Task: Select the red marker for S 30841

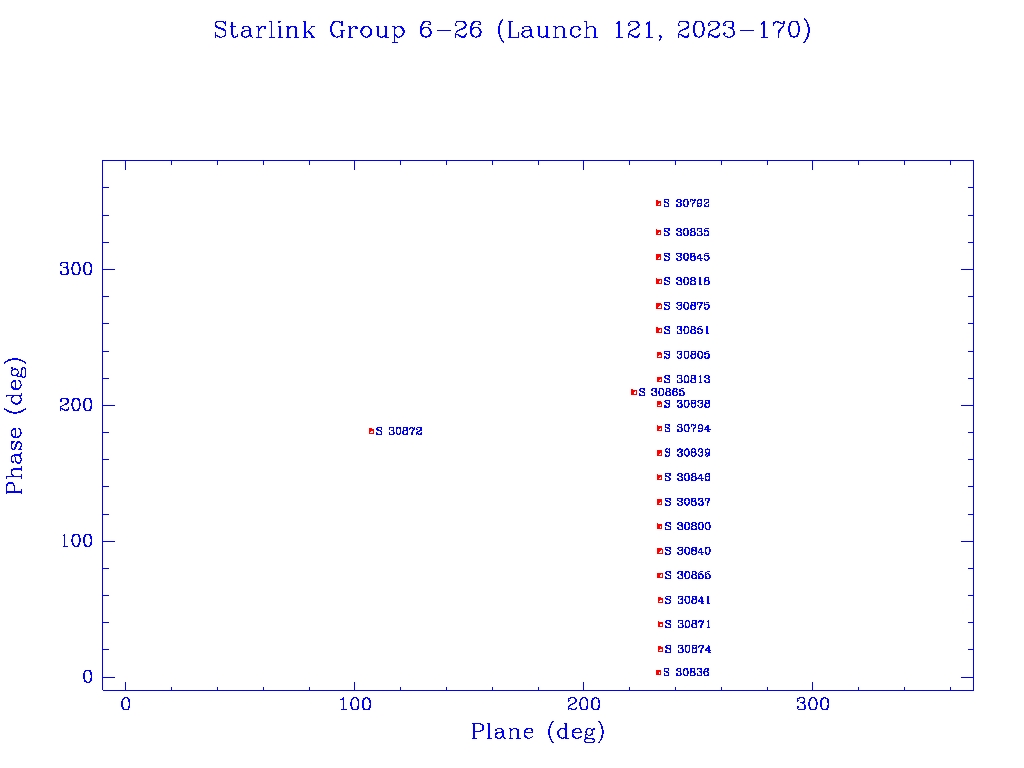Action: (x=660, y=600)
